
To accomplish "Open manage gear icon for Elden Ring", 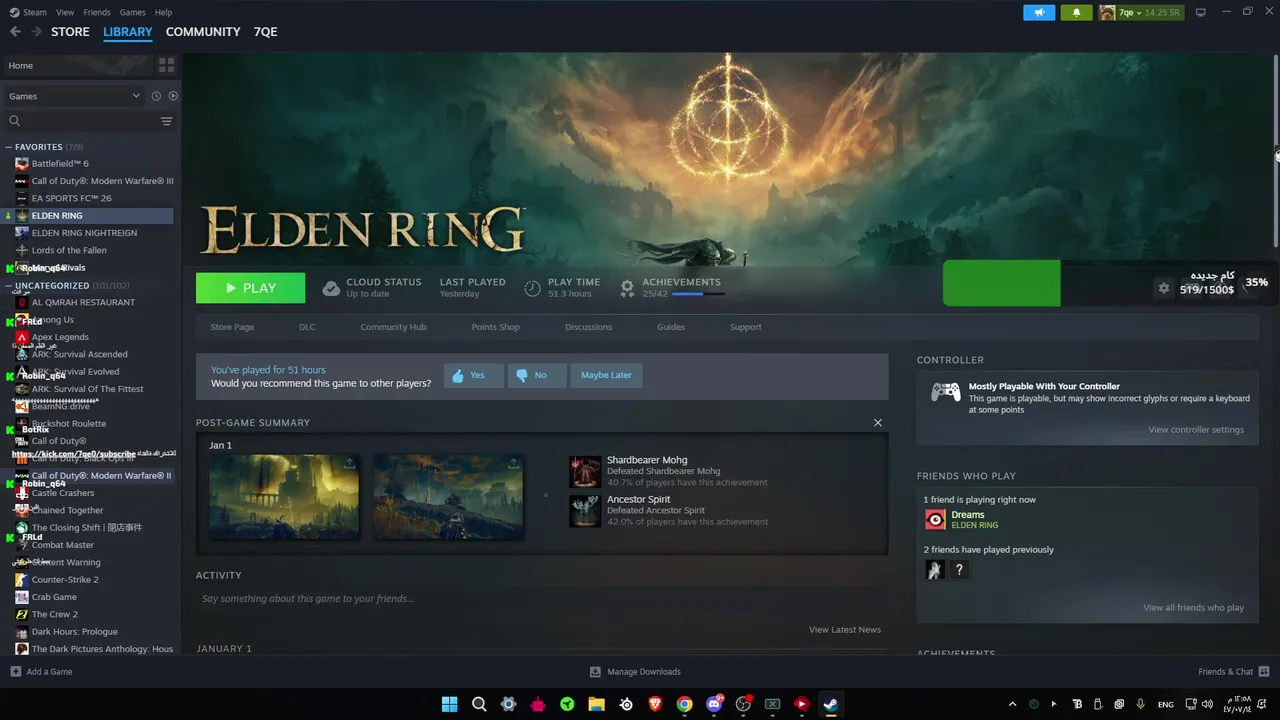I will (1163, 288).
